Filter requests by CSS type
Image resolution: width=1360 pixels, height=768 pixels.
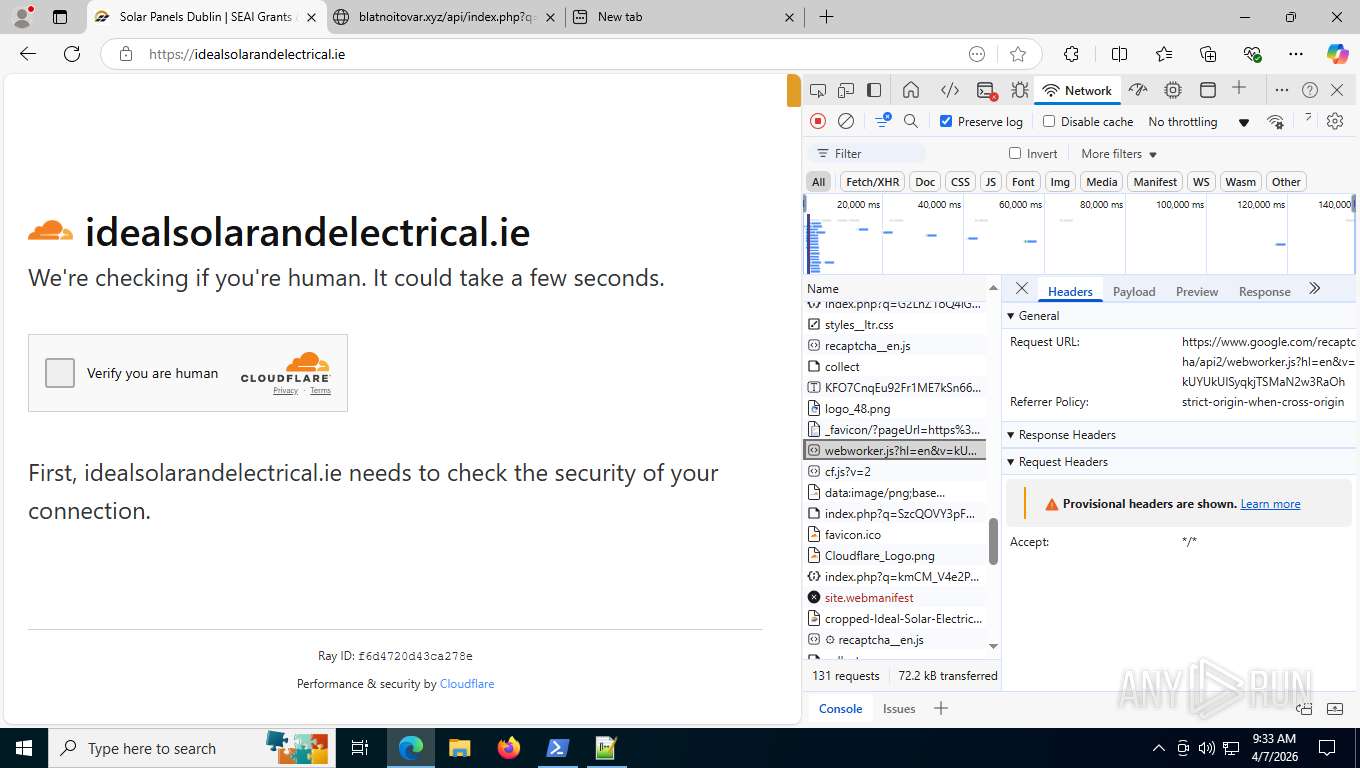[960, 182]
